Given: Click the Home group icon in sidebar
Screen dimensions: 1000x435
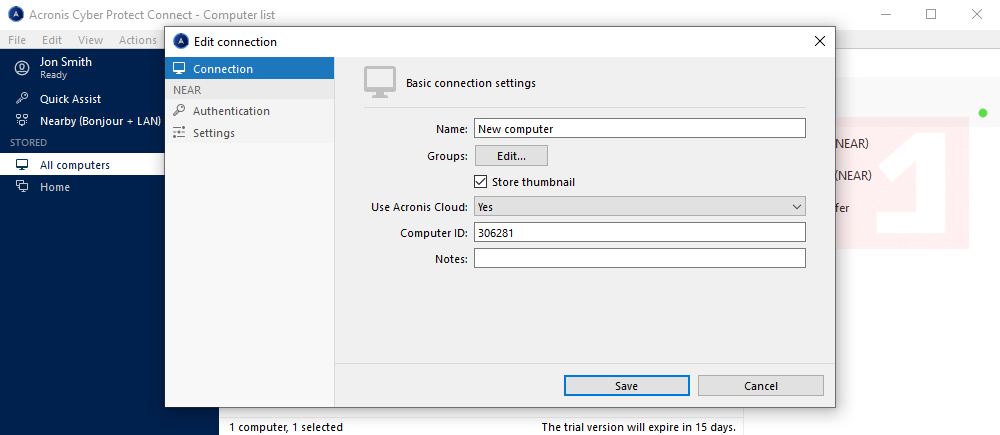Looking at the screenshot, I should click(21, 187).
